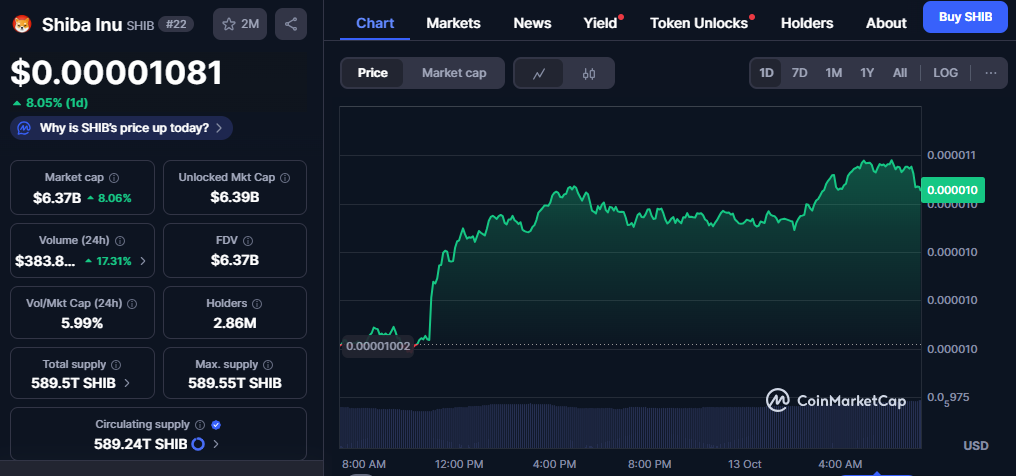This screenshot has width=1016, height=476.
Task: Select the 7D time range
Action: point(799,73)
